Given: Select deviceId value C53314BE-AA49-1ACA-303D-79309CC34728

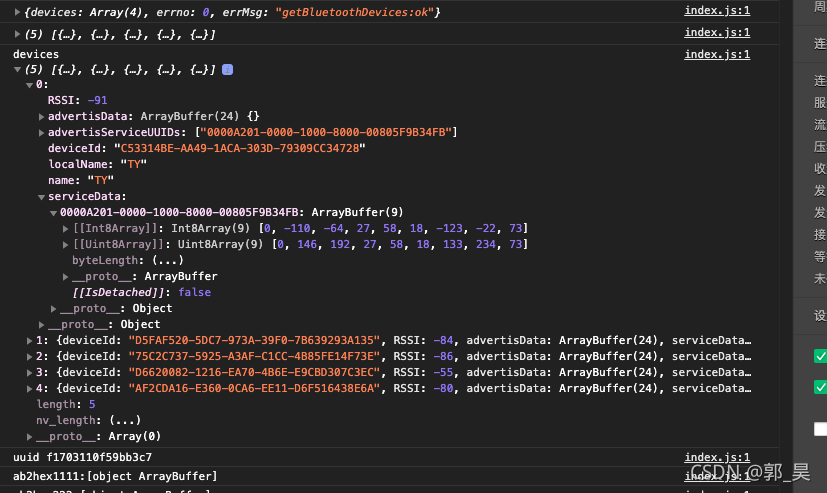Looking at the screenshot, I should coord(240,148).
